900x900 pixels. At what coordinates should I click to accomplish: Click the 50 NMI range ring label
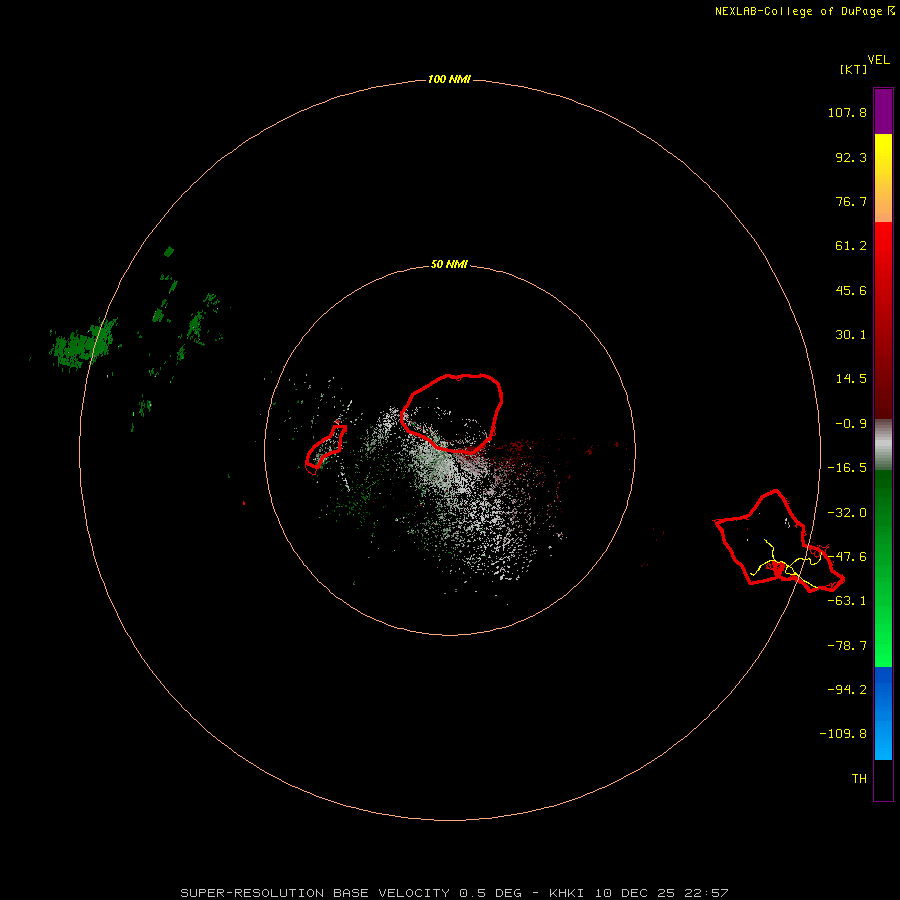449,264
